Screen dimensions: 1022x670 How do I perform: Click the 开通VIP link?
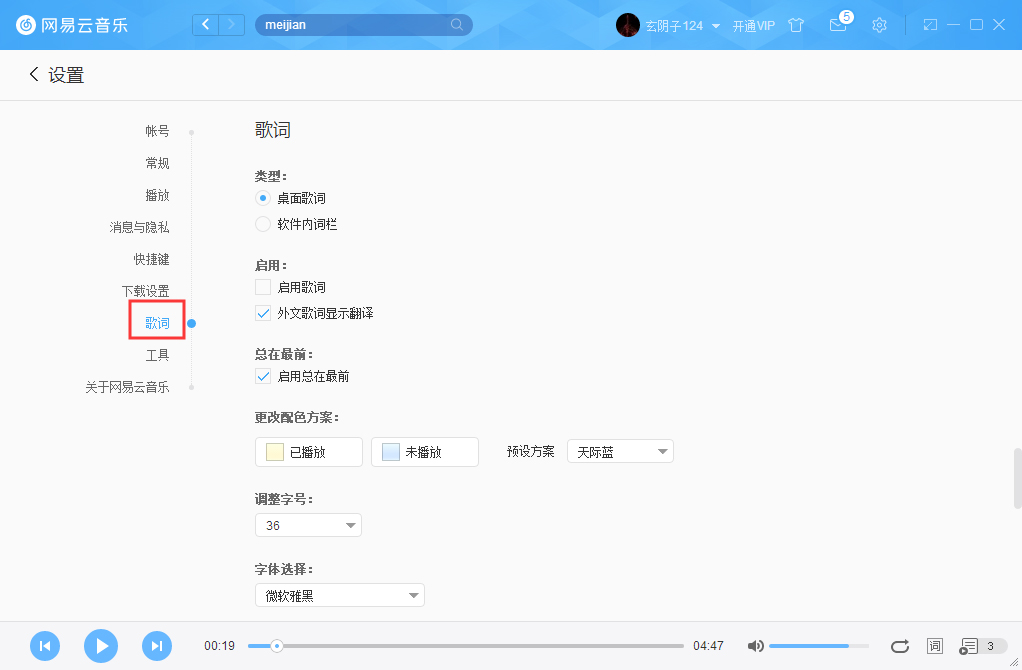[754, 25]
